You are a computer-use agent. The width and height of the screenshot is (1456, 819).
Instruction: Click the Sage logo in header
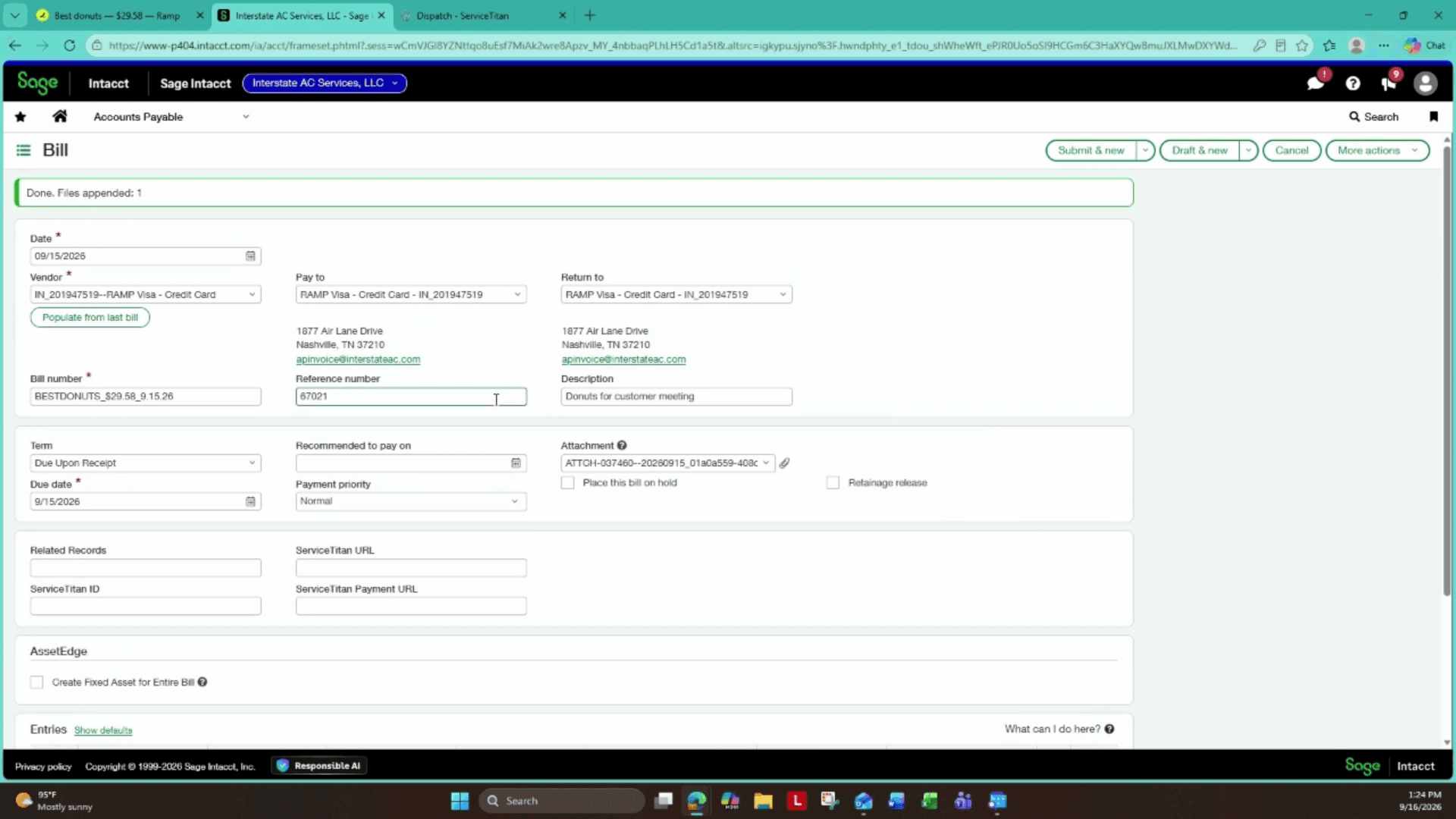tap(37, 83)
